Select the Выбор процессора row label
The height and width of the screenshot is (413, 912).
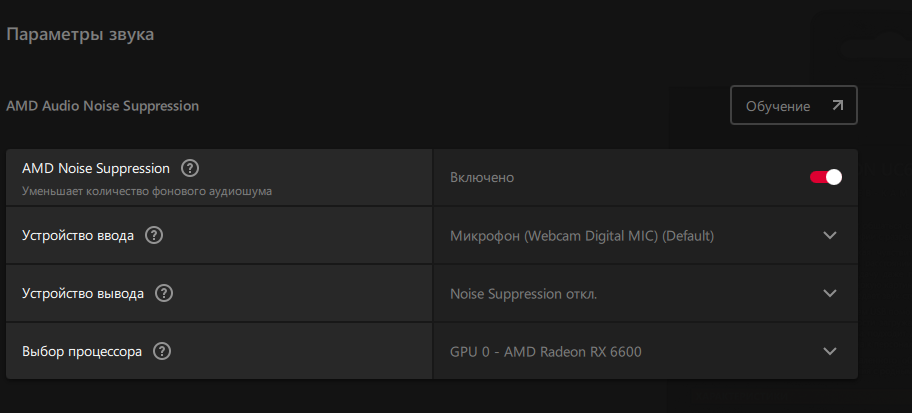click(x=82, y=352)
